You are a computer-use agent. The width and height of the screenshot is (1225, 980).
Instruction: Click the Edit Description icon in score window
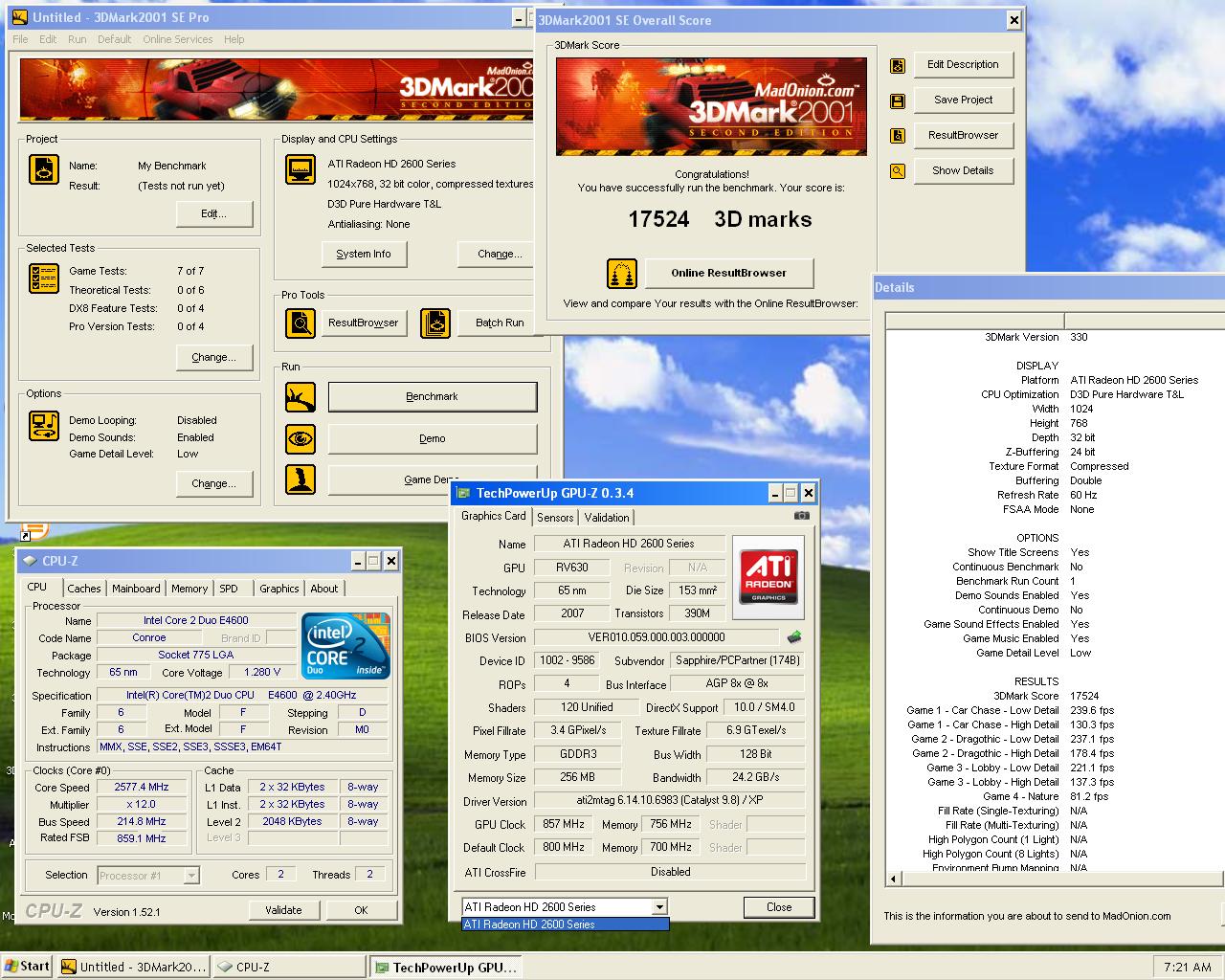point(898,65)
